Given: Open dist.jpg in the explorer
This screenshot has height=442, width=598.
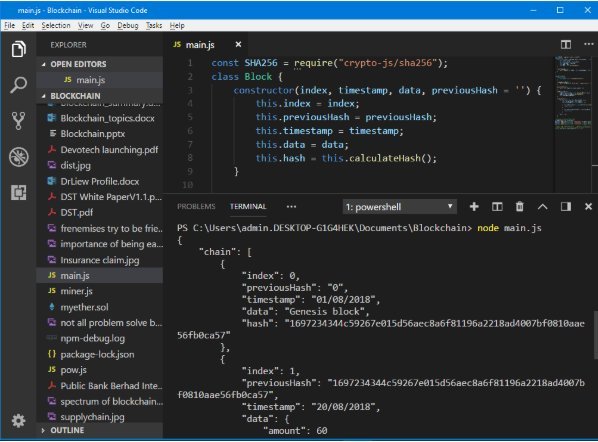Looking at the screenshot, I should click(x=100, y=166).
